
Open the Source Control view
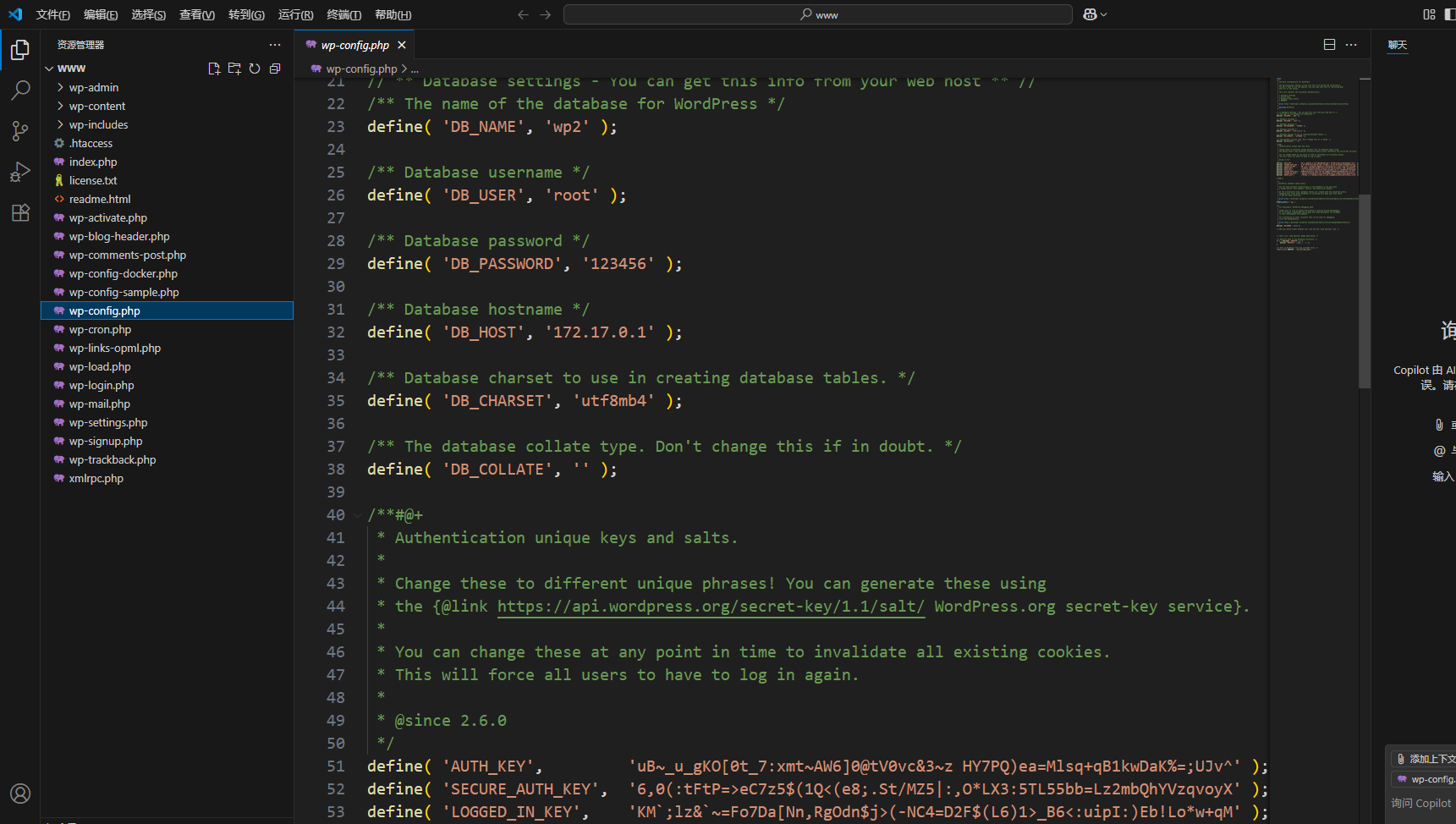point(20,131)
